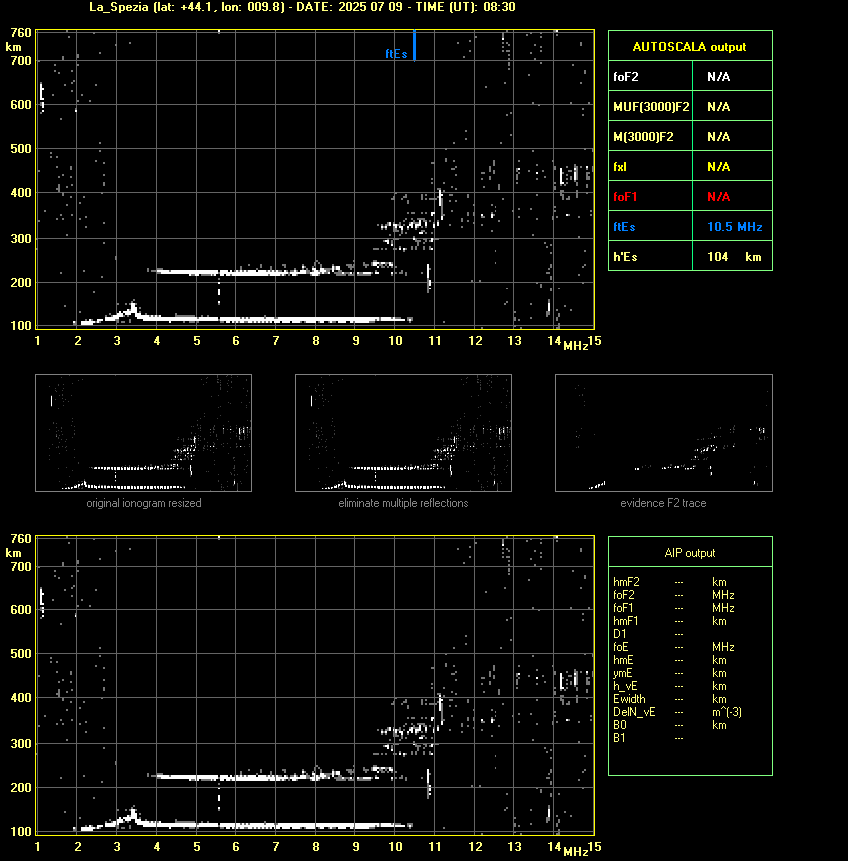
Task: Click the red N/A value of foF1
Action: click(718, 197)
